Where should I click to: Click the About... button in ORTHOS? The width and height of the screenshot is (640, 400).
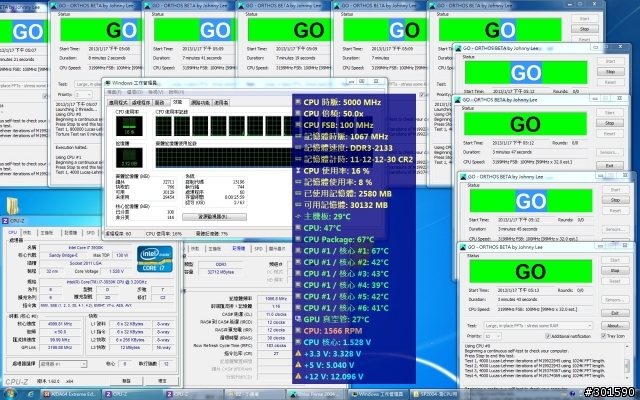click(x=615, y=326)
